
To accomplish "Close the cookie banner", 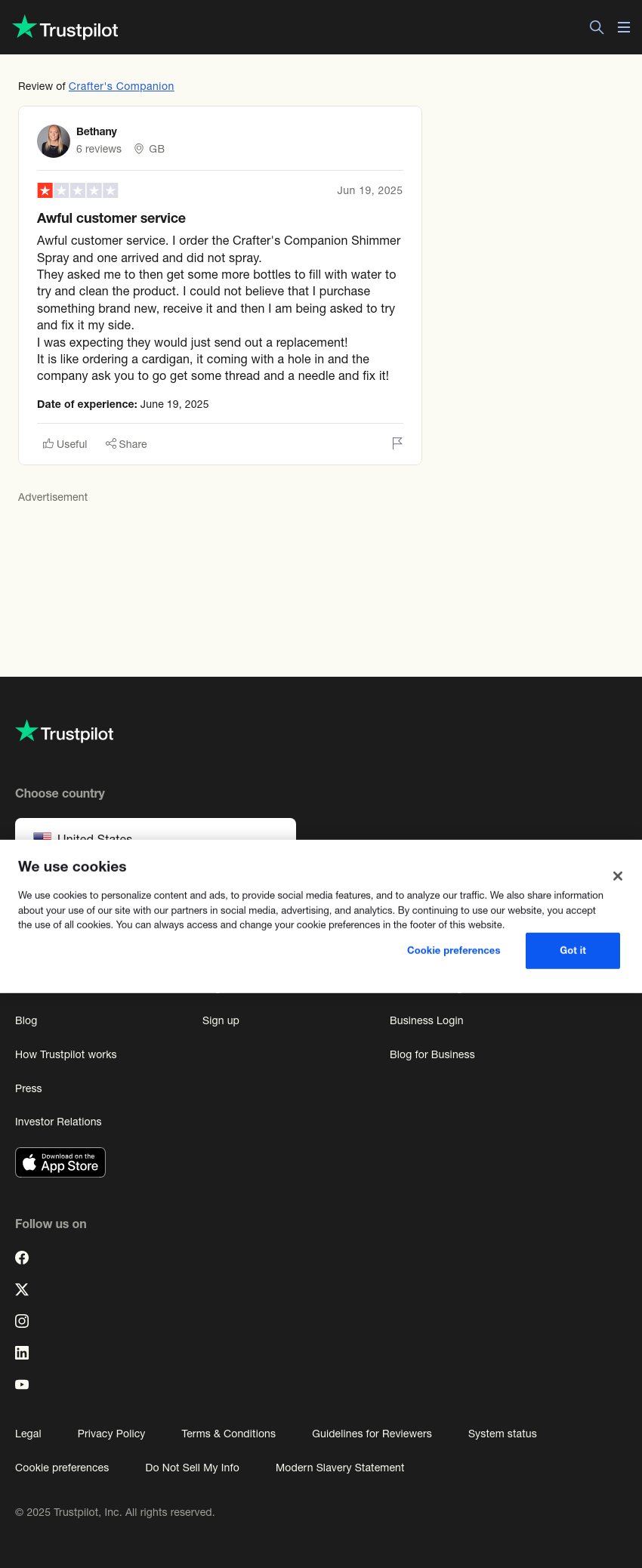I will (x=618, y=876).
